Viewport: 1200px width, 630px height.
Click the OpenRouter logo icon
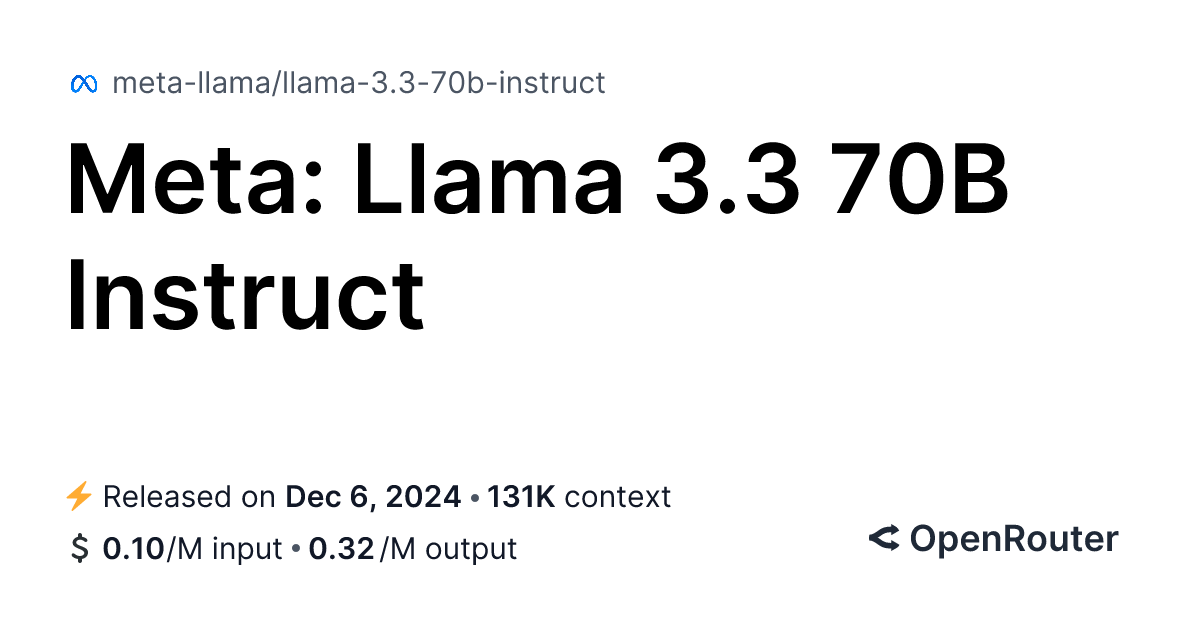tap(883, 540)
